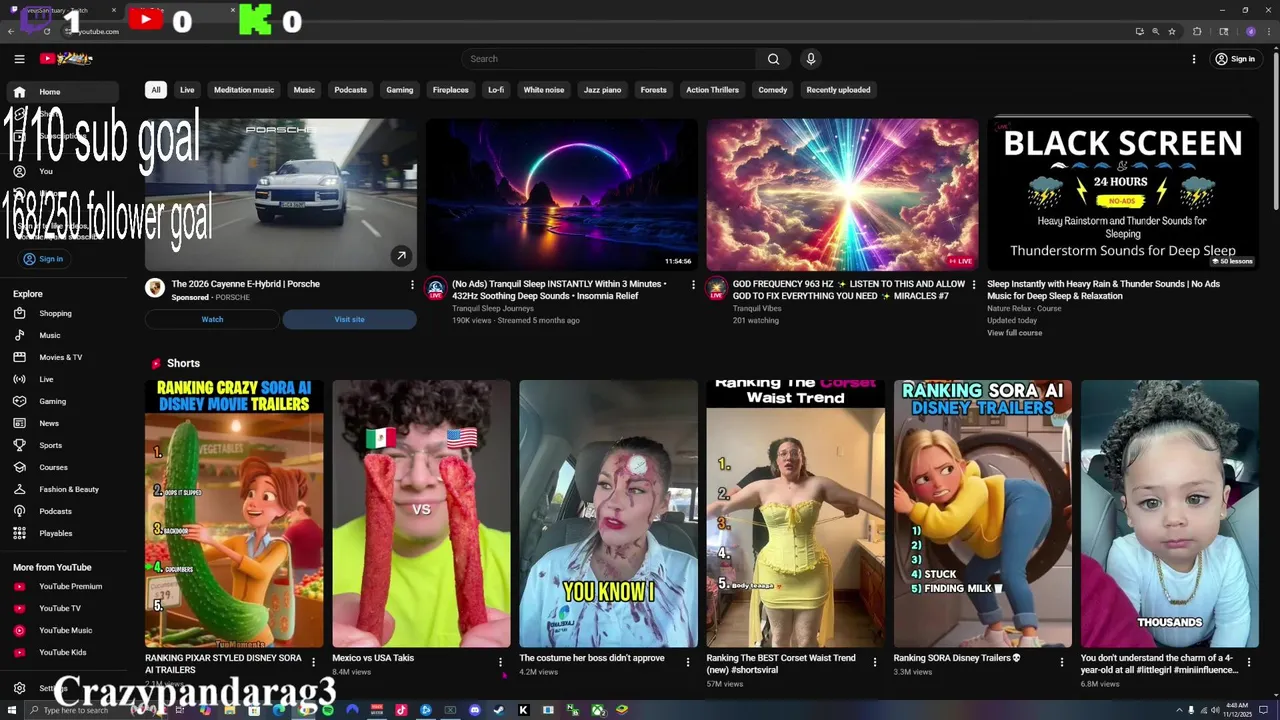This screenshot has width=1280, height=720.
Task: Open the Chrome three-dot menu
Action: (1267, 31)
